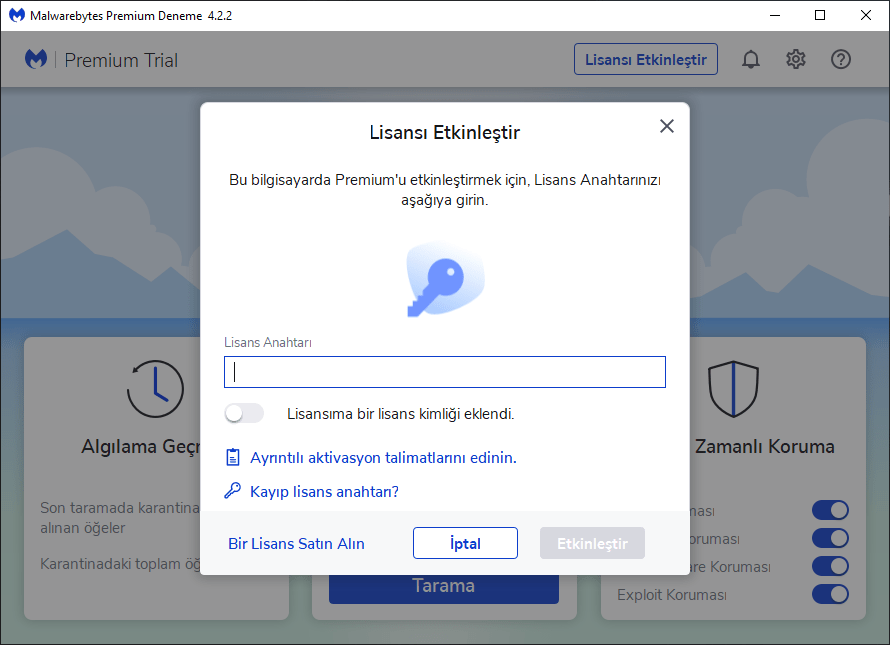Minimize the Malwarebytes window
This screenshot has height=645, width=890.
775,15
